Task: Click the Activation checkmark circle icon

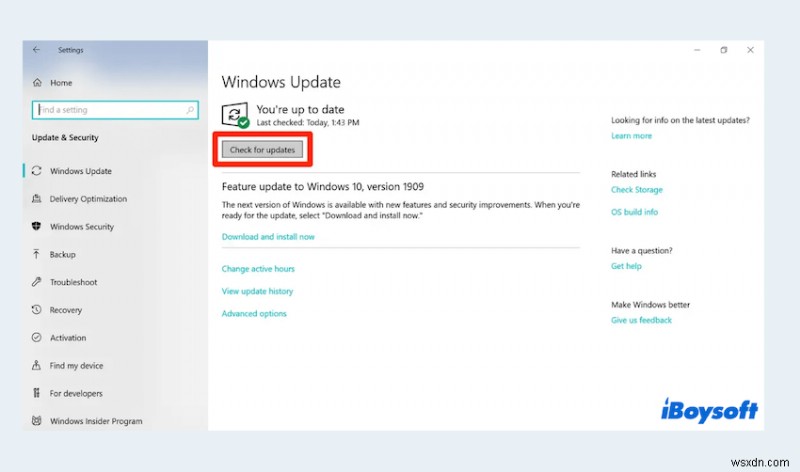Action: tap(37, 337)
